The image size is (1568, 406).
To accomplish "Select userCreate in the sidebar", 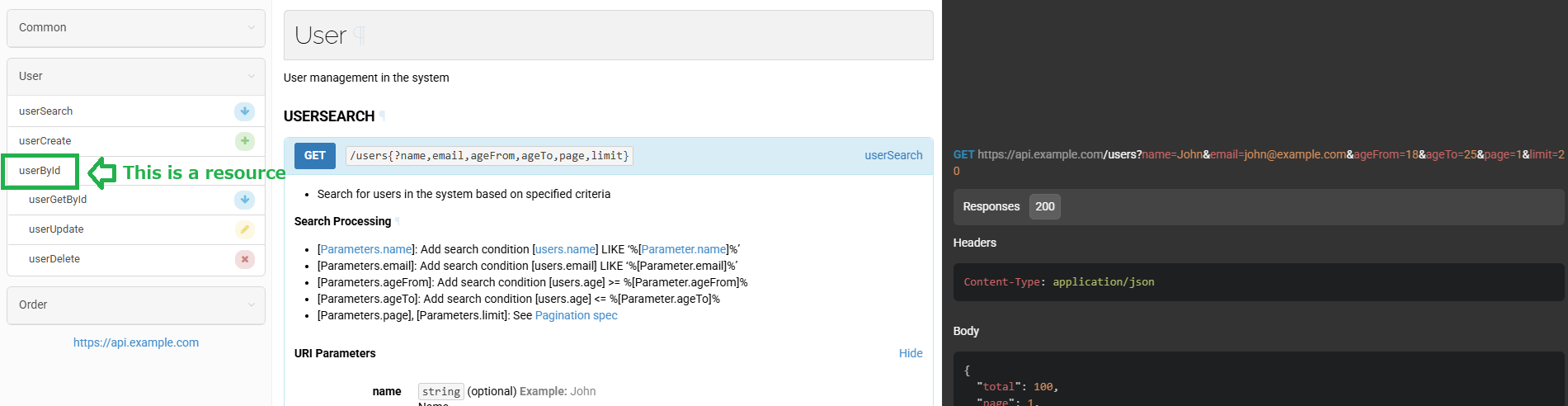I will 45,141.
